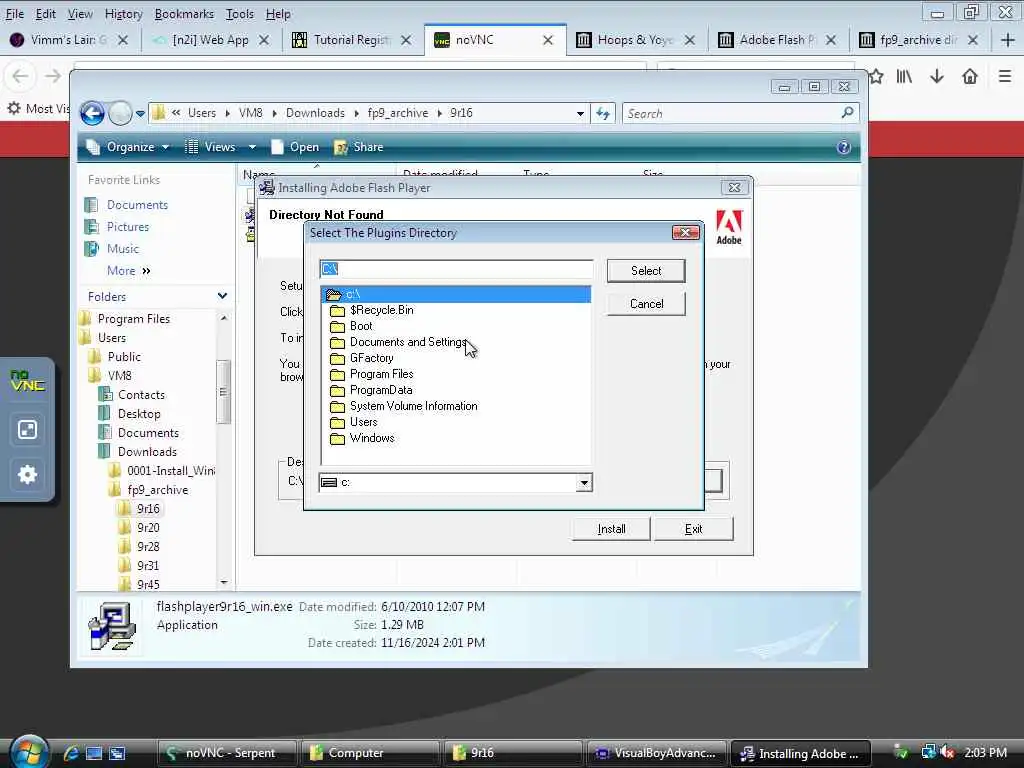This screenshot has height=768, width=1024.
Task: Open Pictures in Favorite Links
Action: pyautogui.click(x=127, y=227)
